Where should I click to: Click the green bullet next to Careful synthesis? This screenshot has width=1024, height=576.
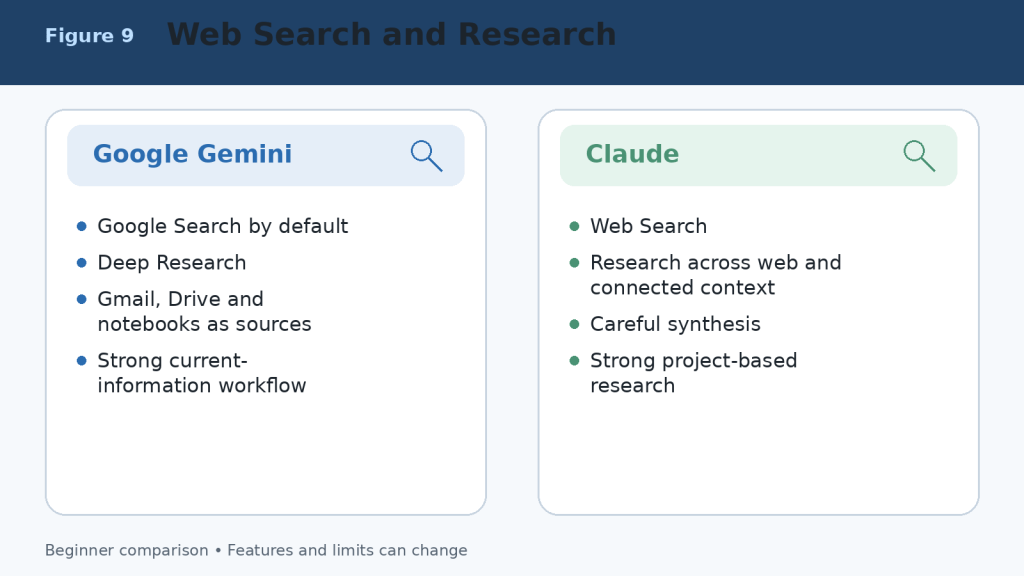(x=575, y=324)
